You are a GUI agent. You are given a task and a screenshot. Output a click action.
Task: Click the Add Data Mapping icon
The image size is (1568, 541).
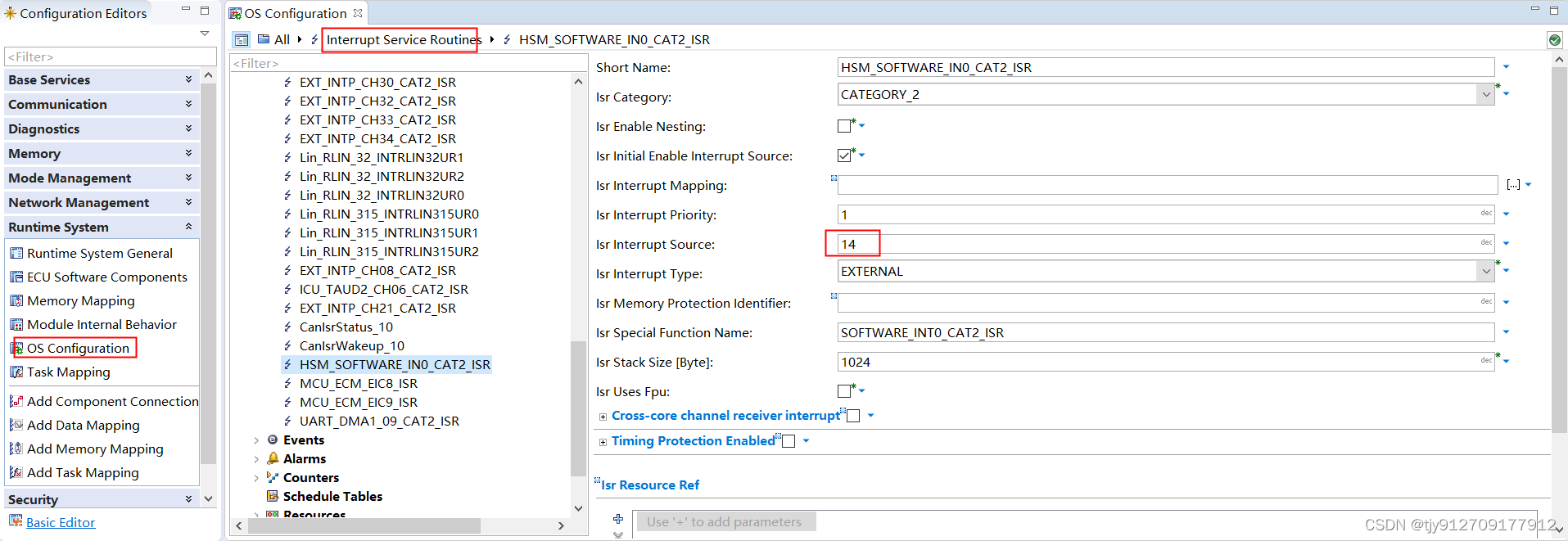(x=16, y=426)
